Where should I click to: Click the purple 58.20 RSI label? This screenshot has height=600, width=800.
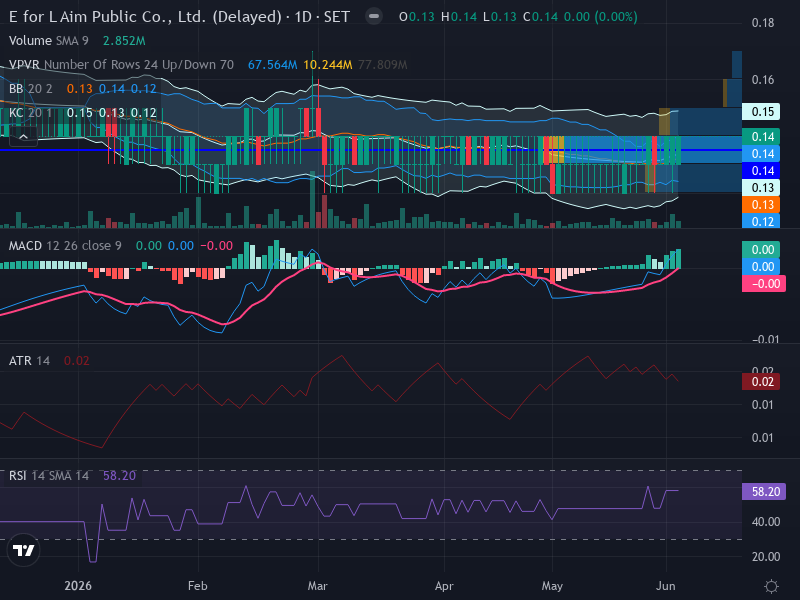click(764, 492)
